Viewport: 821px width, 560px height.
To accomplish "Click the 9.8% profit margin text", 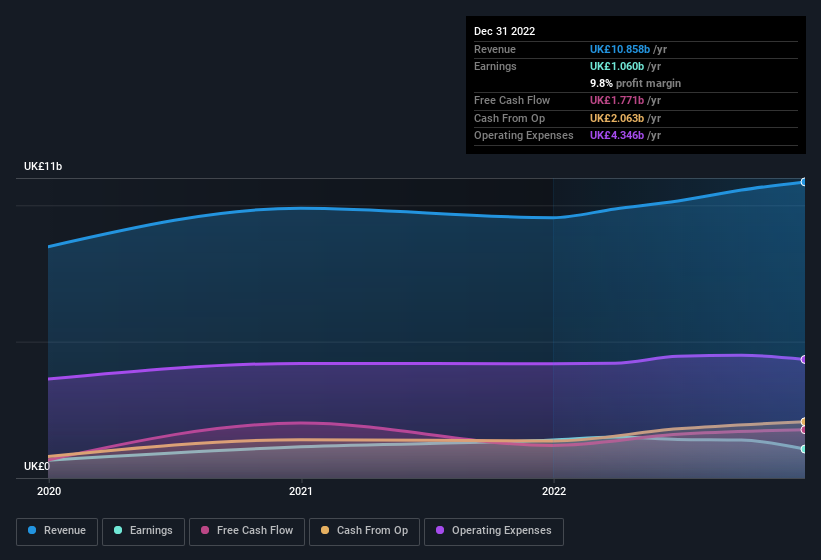I will tap(635, 83).
